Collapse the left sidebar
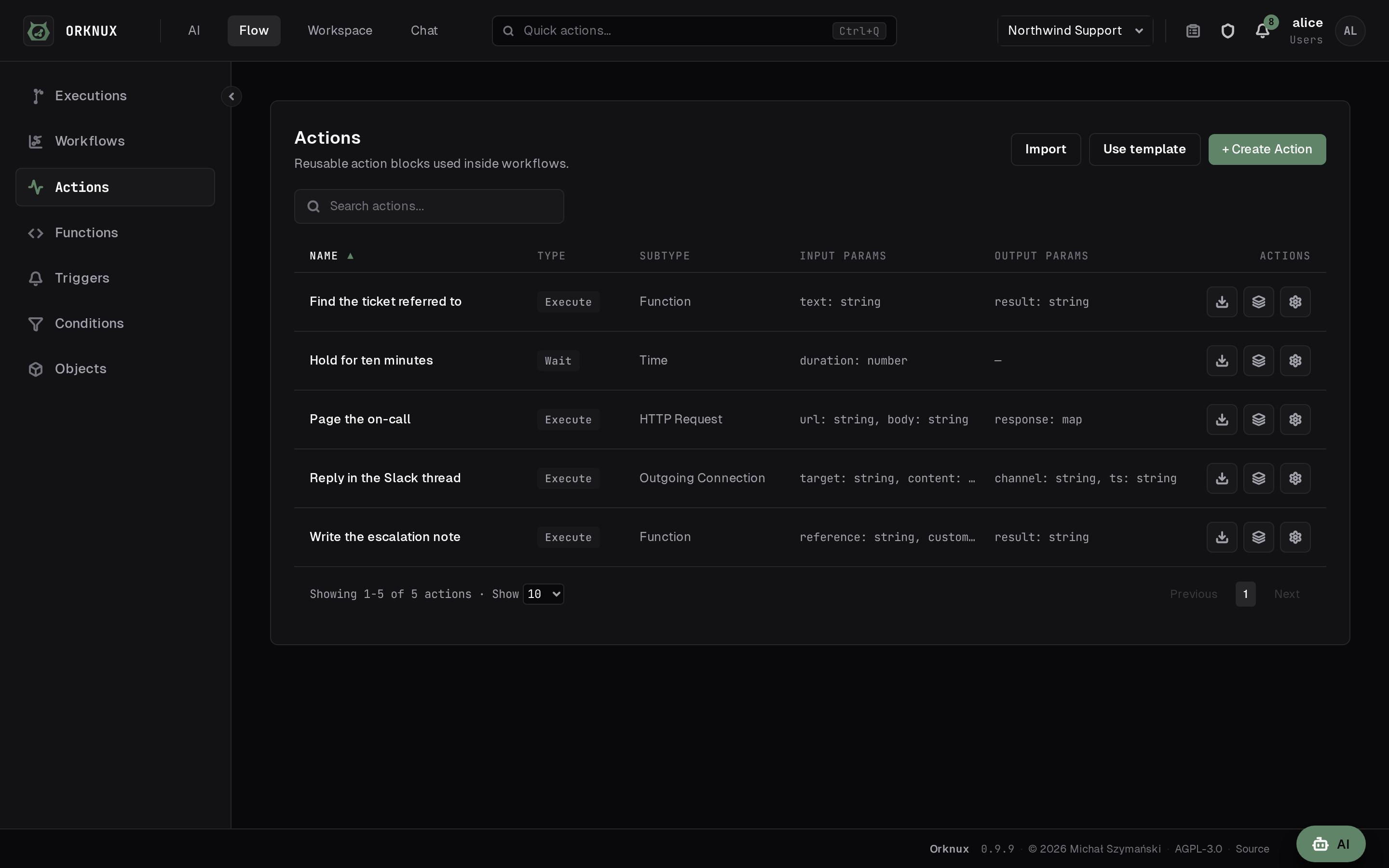Image resolution: width=1389 pixels, height=868 pixels. (x=231, y=96)
